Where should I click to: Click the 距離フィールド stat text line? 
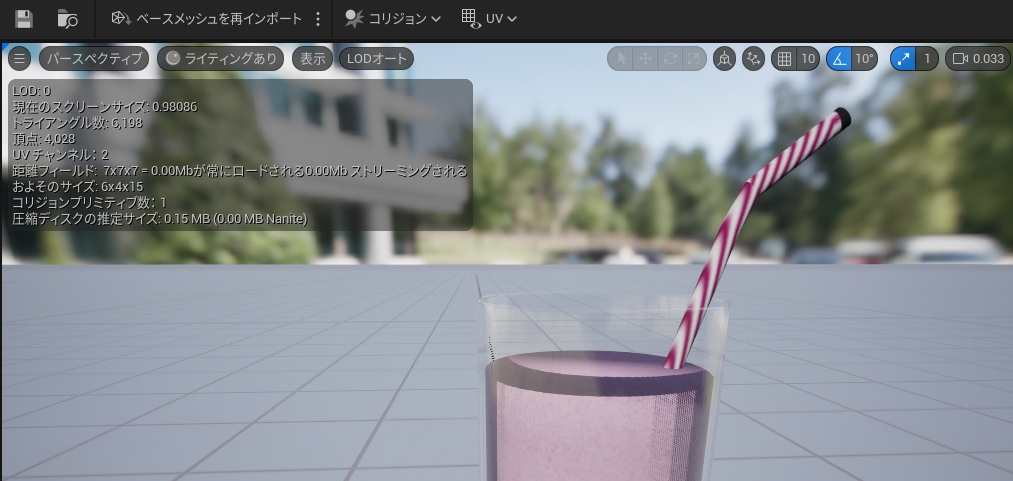coord(240,171)
